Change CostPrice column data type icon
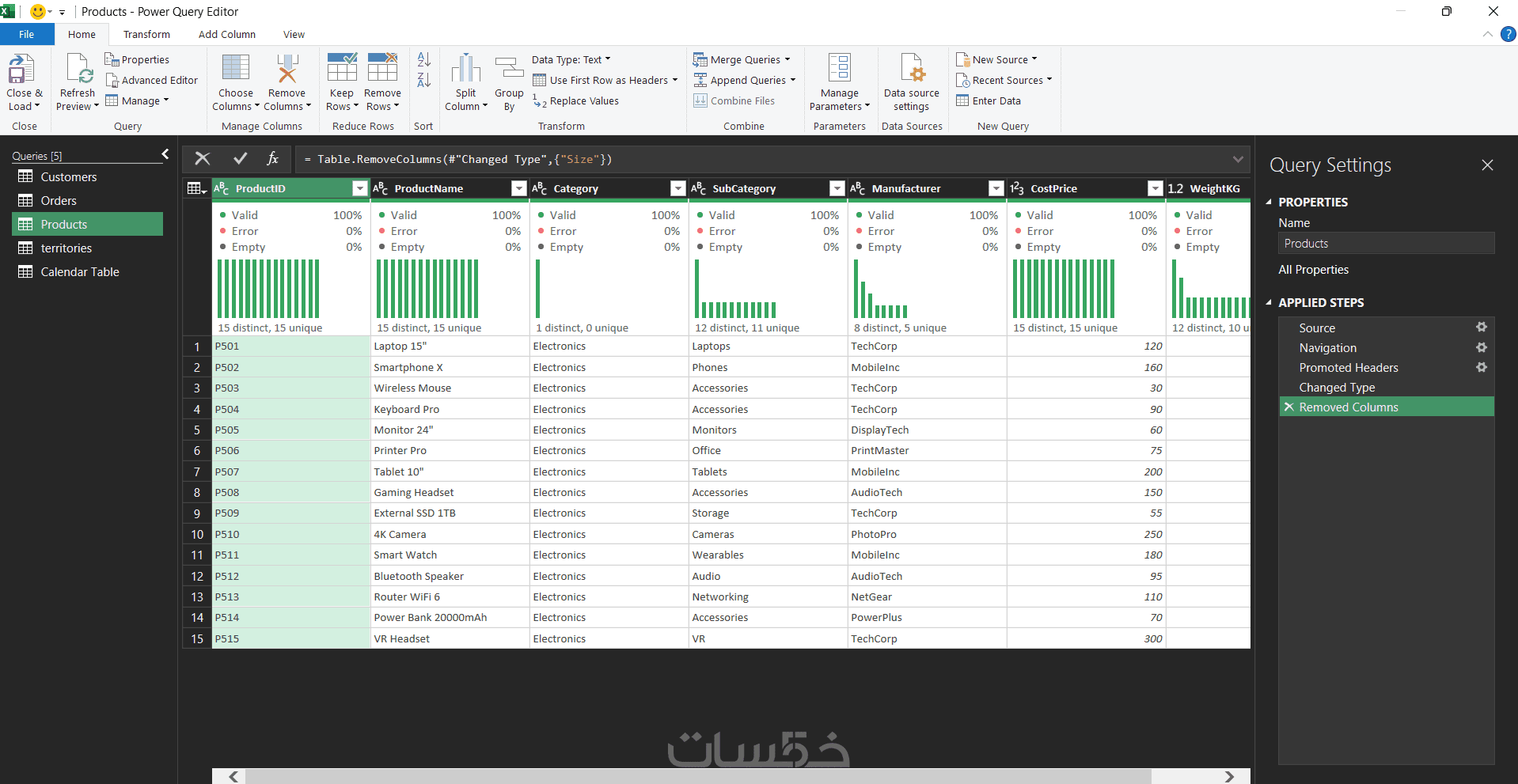The image size is (1518, 784). pos(1017,188)
